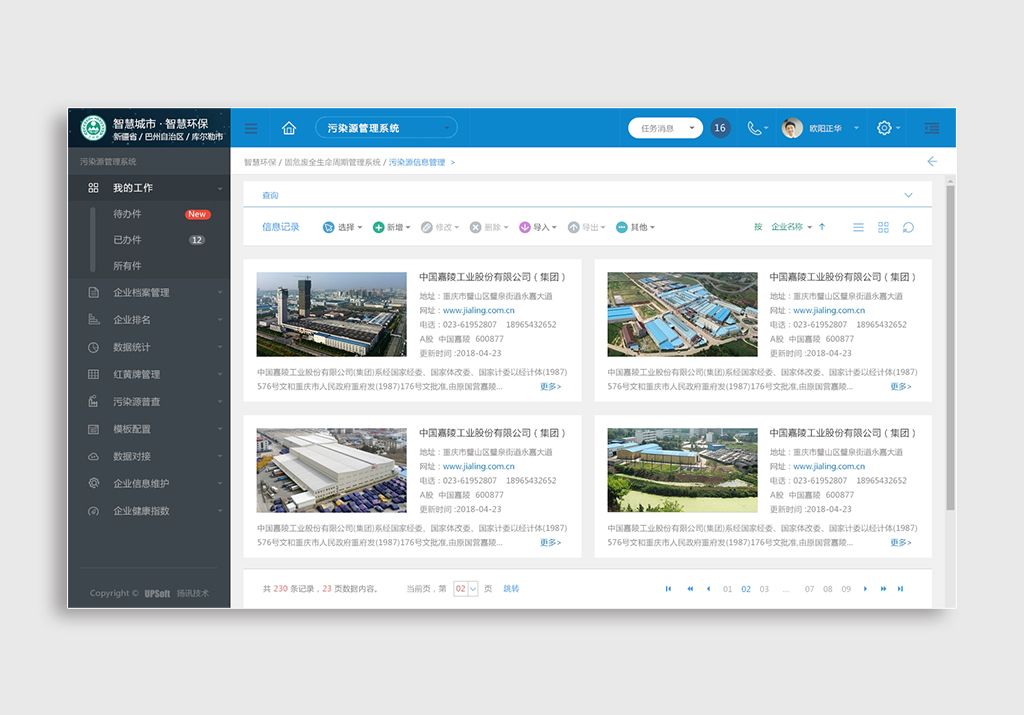Screen dimensions: 1024x715
Task: Go to the home page icon
Action: pyautogui.click(x=289, y=128)
